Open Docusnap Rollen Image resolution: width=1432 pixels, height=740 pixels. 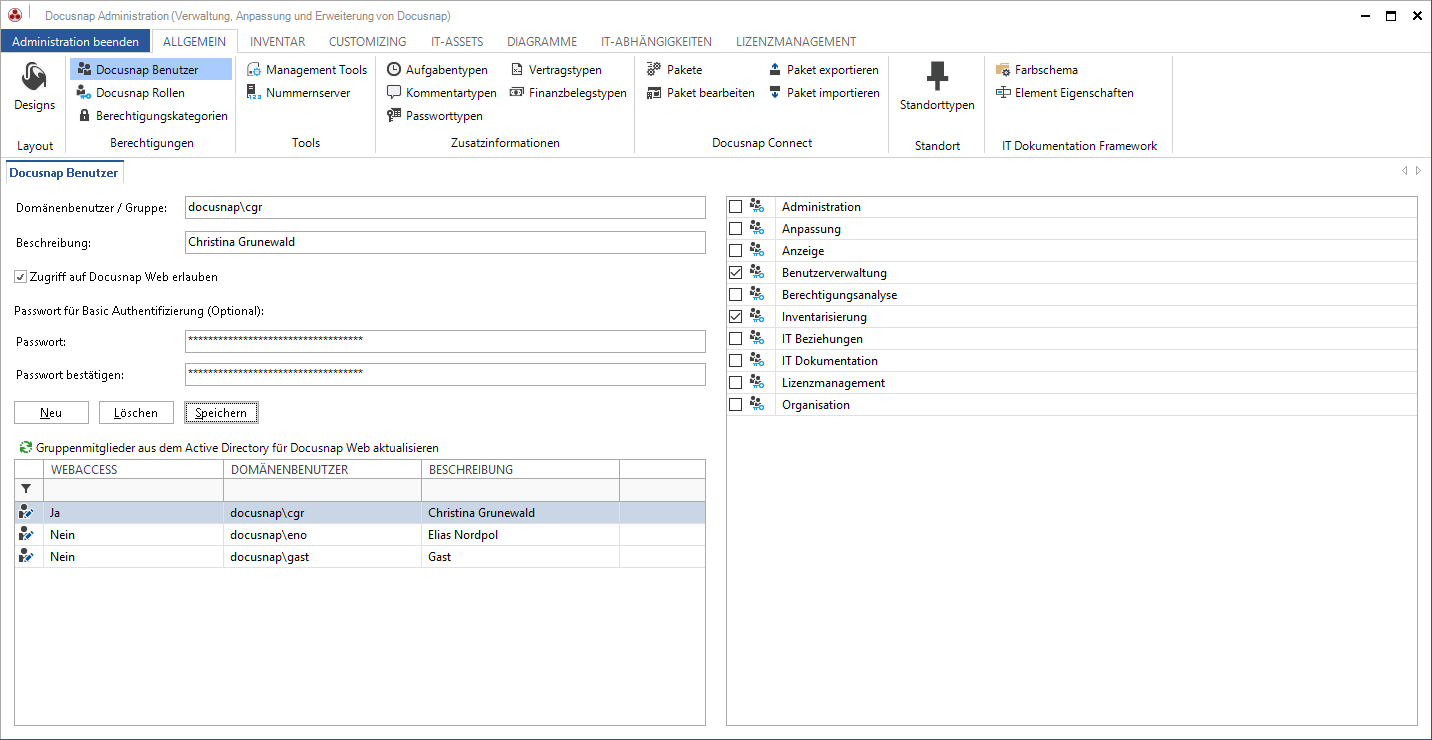(x=131, y=93)
